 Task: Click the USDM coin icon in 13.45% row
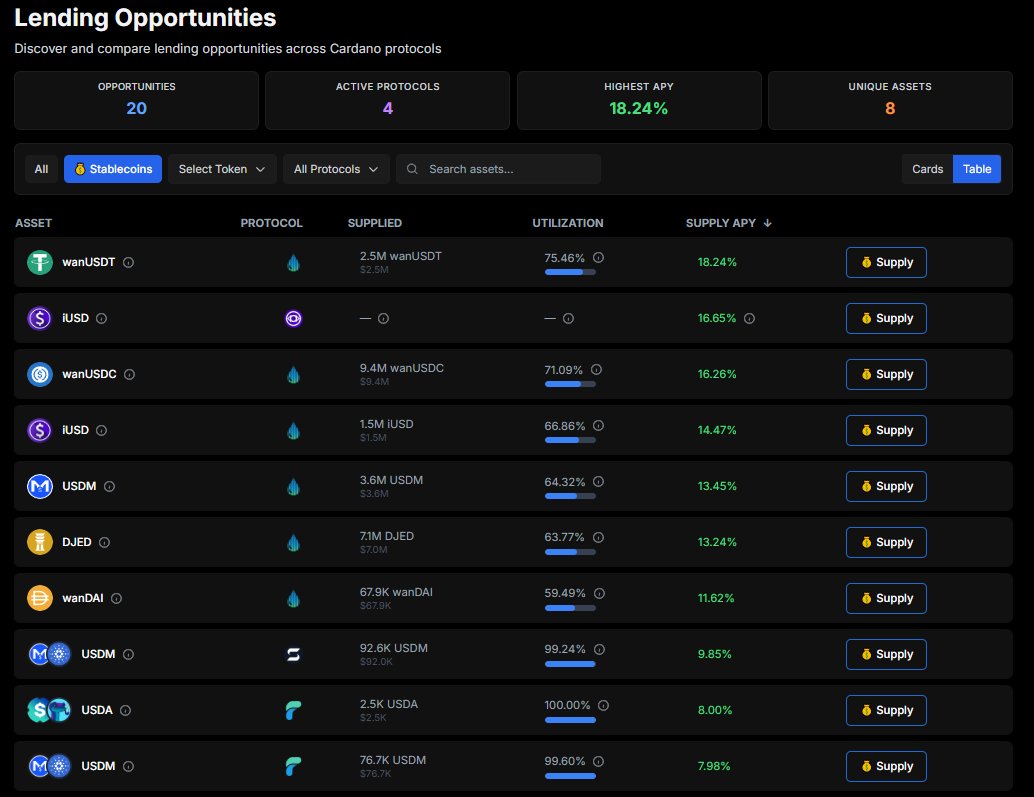point(40,487)
